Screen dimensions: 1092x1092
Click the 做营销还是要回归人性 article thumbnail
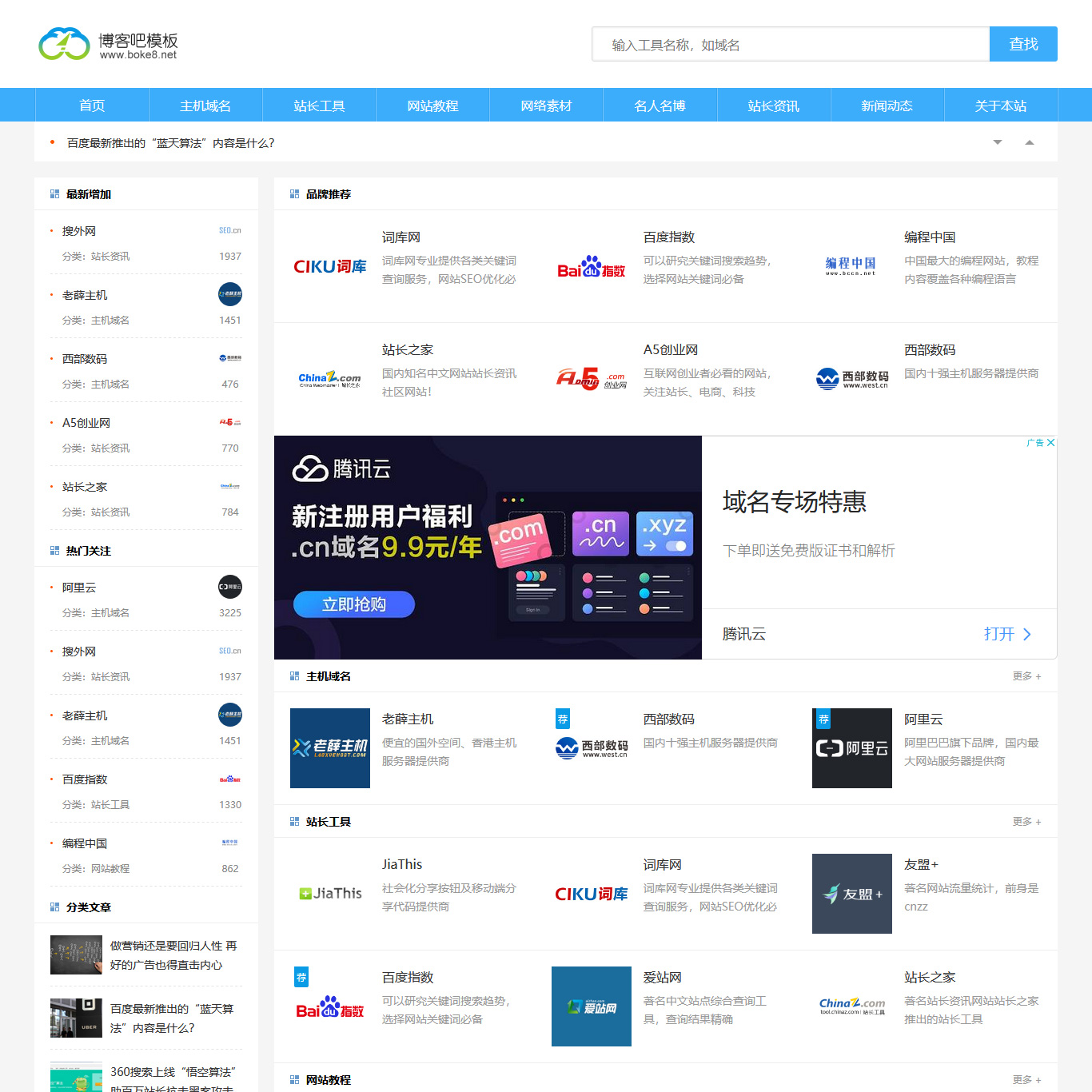click(76, 955)
